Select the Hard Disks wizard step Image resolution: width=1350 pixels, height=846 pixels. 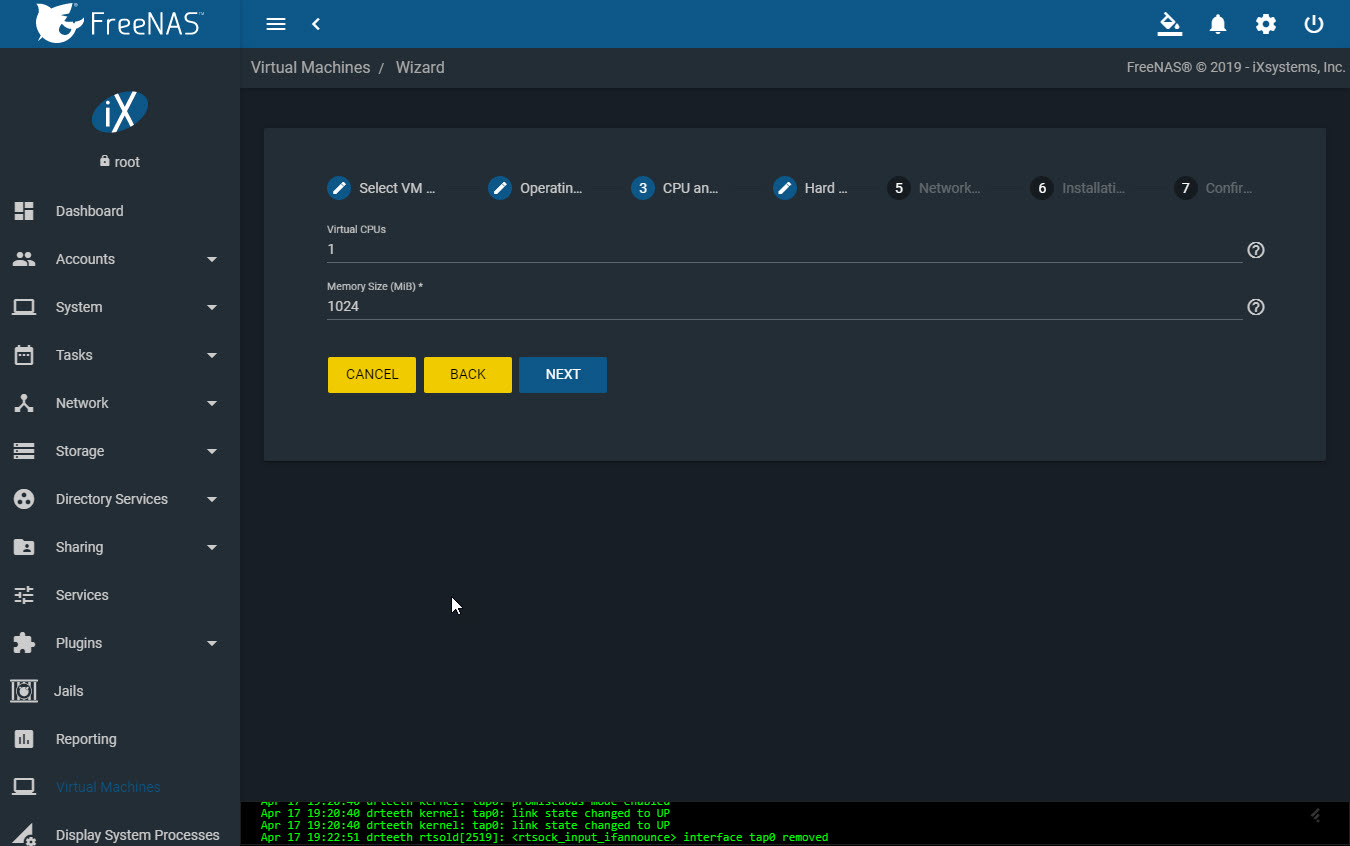coord(811,188)
